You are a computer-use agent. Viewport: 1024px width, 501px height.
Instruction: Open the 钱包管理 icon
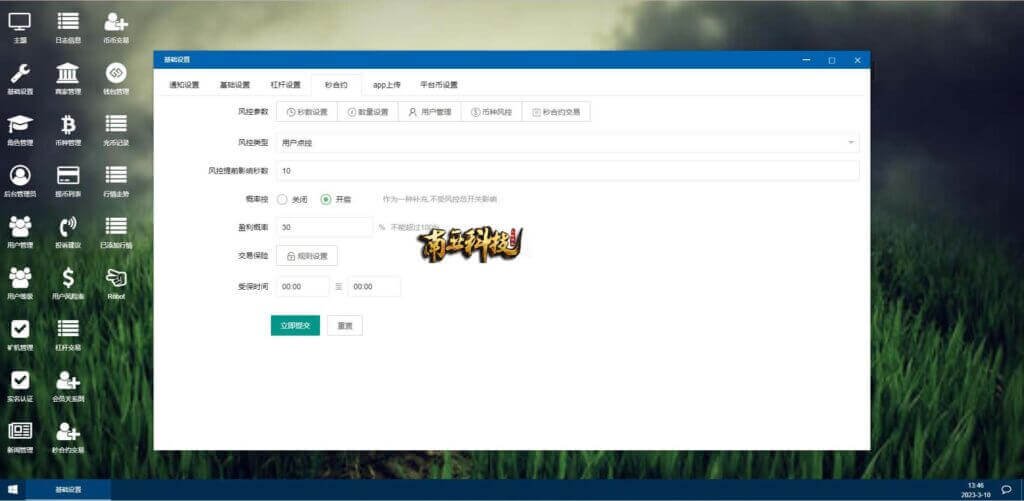pos(116,74)
